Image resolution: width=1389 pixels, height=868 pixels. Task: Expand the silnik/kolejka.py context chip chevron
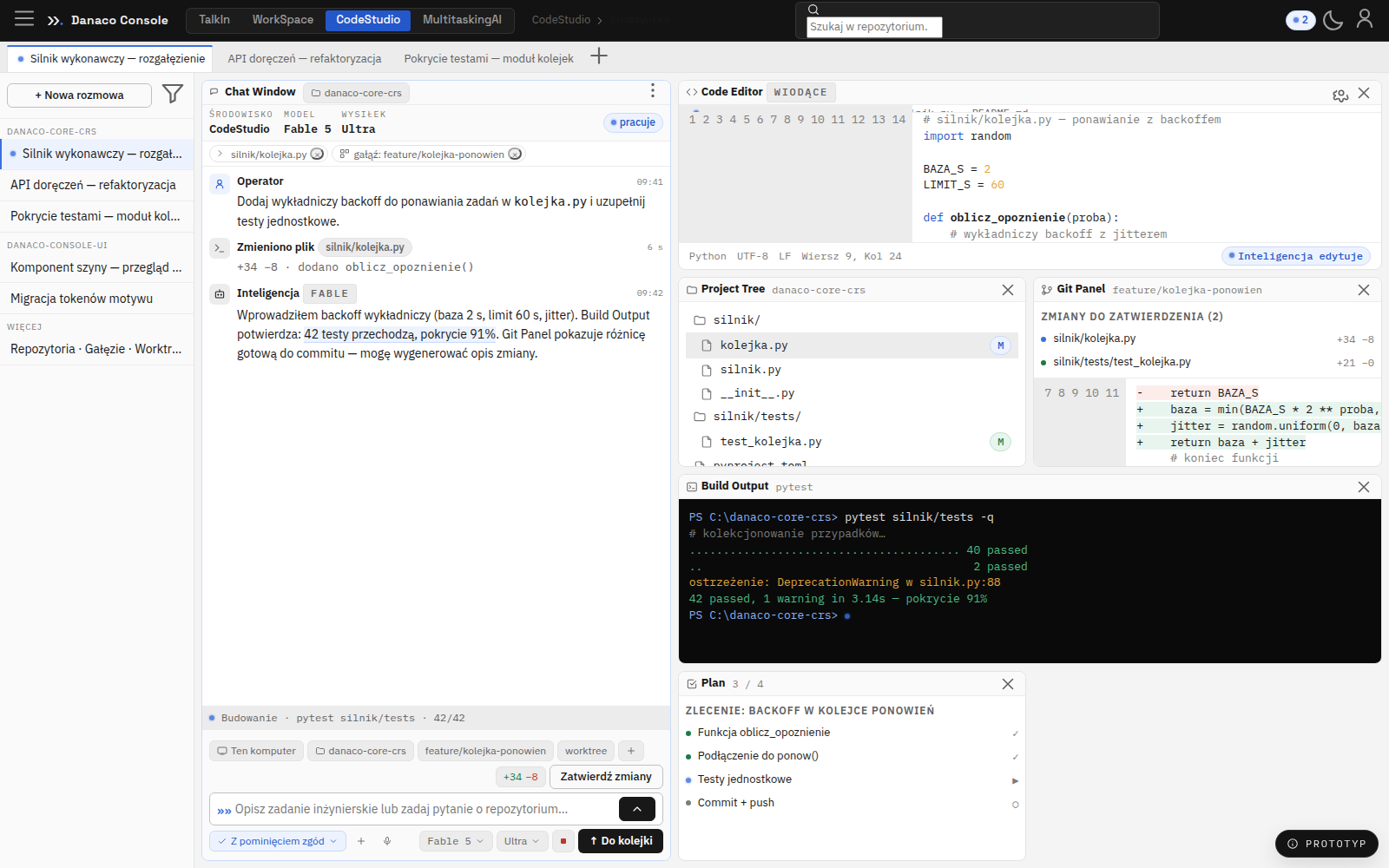point(221,154)
